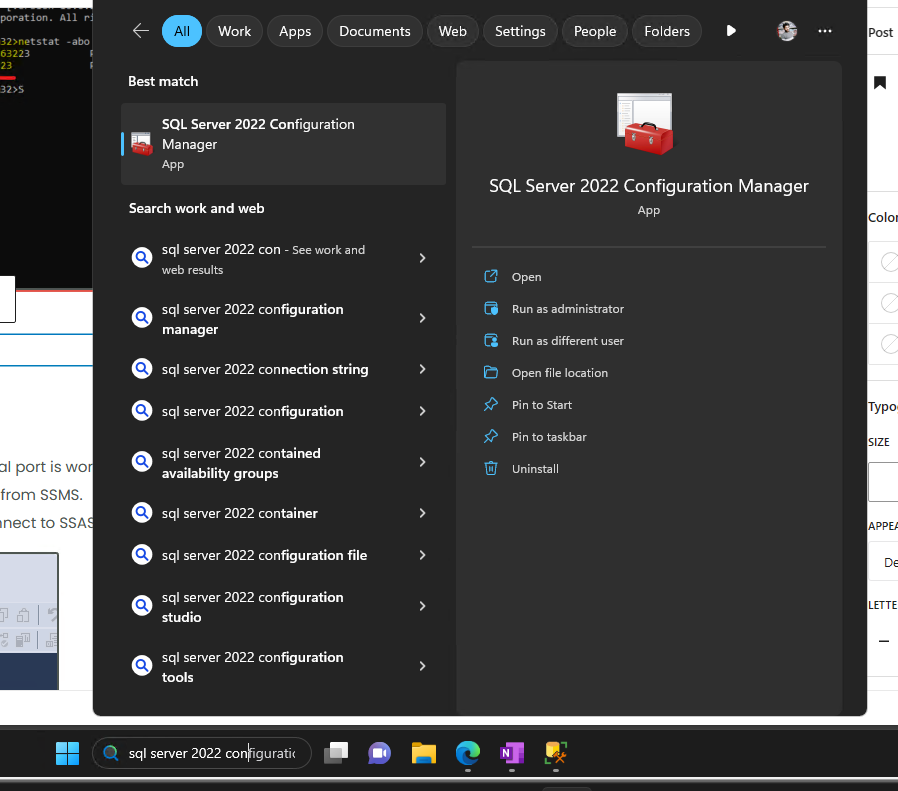Screen dimensions: 898x791
Task: Open Microsoft Edge from the taskbar
Action: click(468, 753)
